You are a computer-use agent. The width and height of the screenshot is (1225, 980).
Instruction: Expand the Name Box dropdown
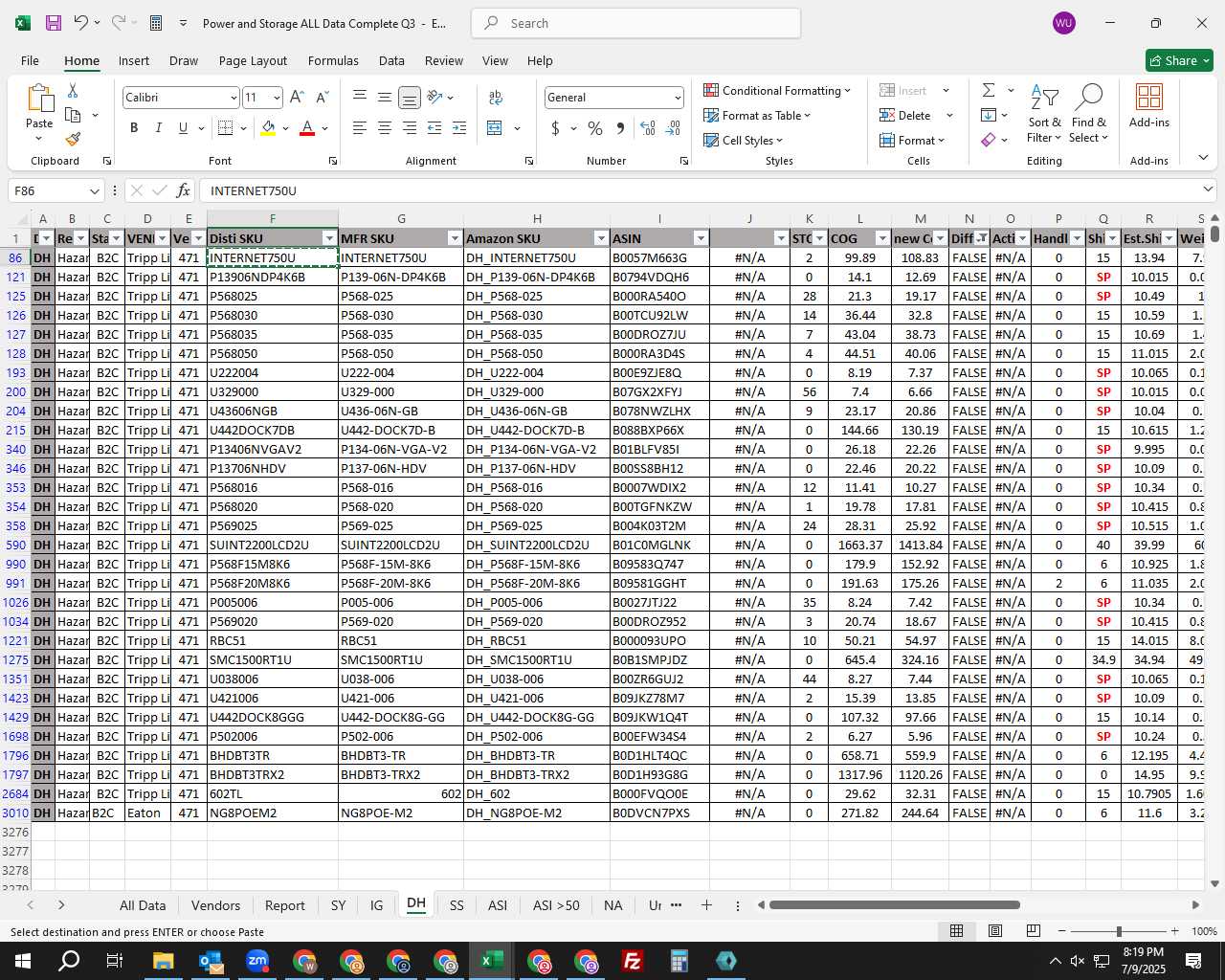coord(94,190)
